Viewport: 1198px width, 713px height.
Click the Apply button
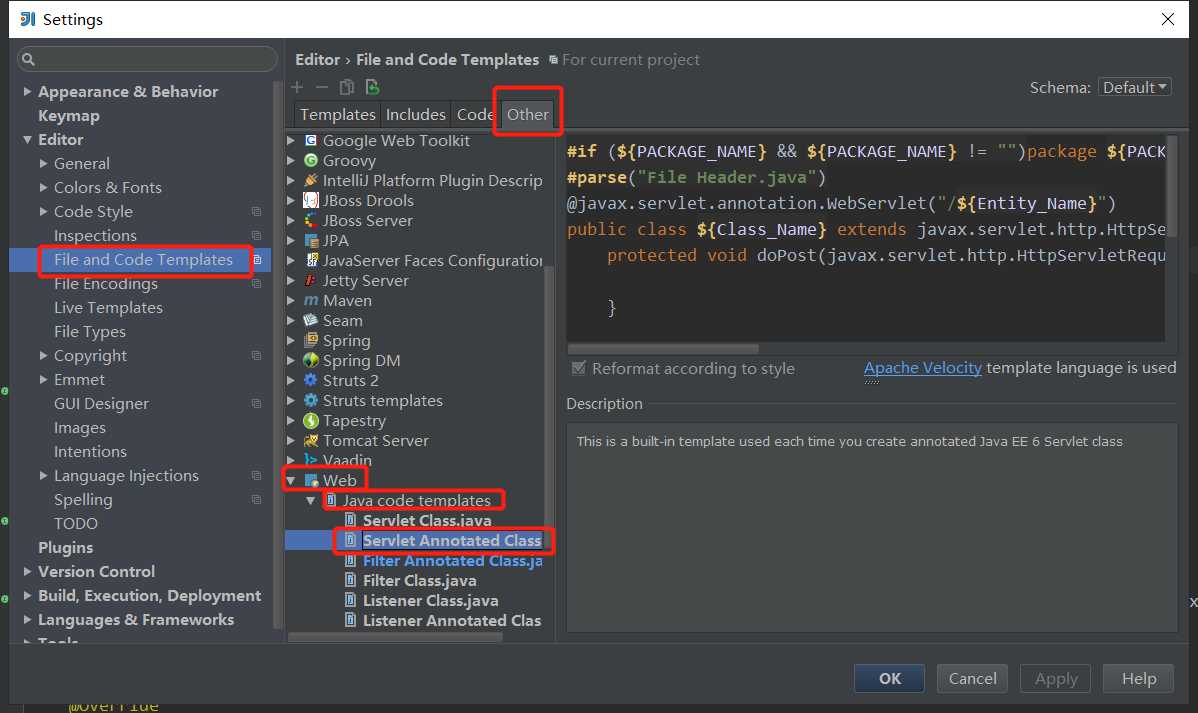pyautogui.click(x=1056, y=679)
